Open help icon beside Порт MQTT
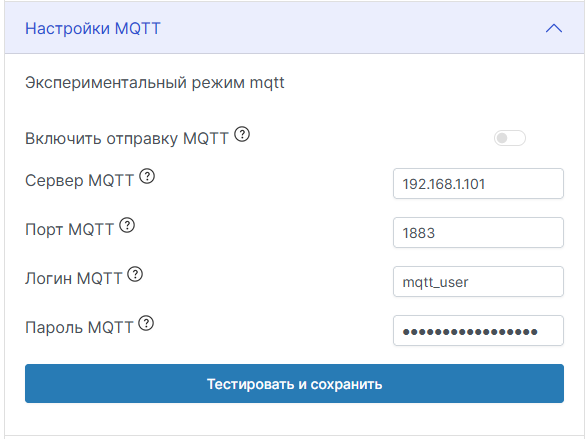The width and height of the screenshot is (588, 439). pyautogui.click(x=127, y=225)
